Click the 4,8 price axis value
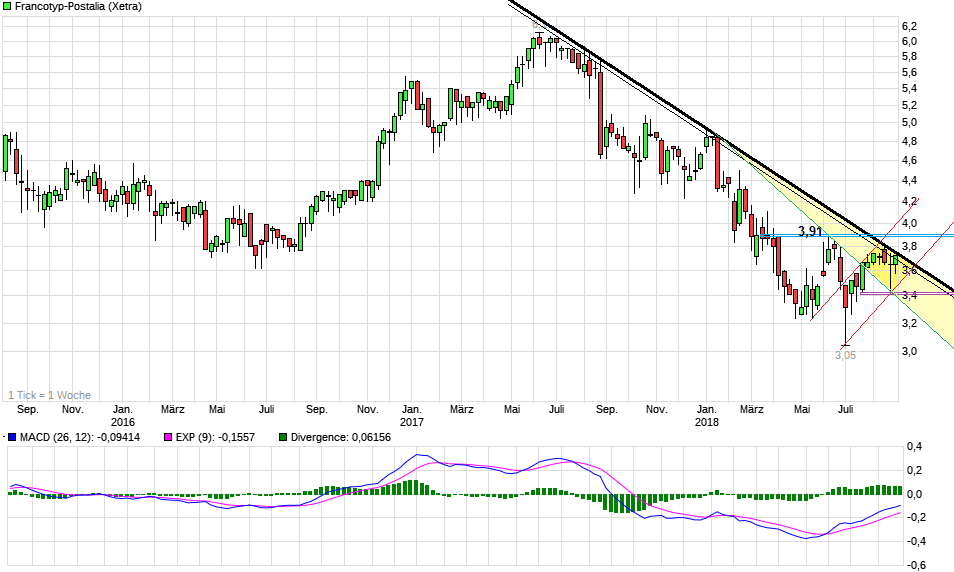The image size is (954, 572). click(909, 141)
